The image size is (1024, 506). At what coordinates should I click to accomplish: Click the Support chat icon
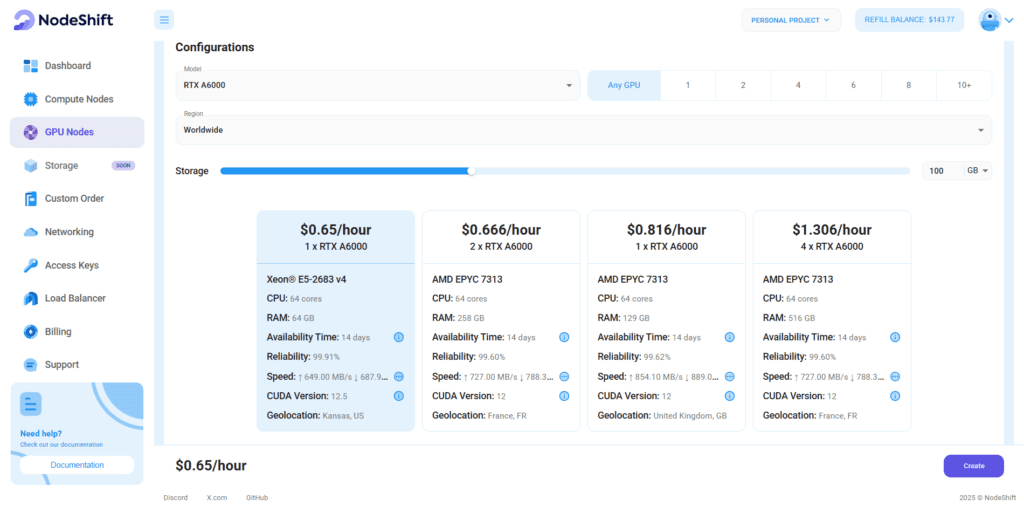[x=31, y=365]
